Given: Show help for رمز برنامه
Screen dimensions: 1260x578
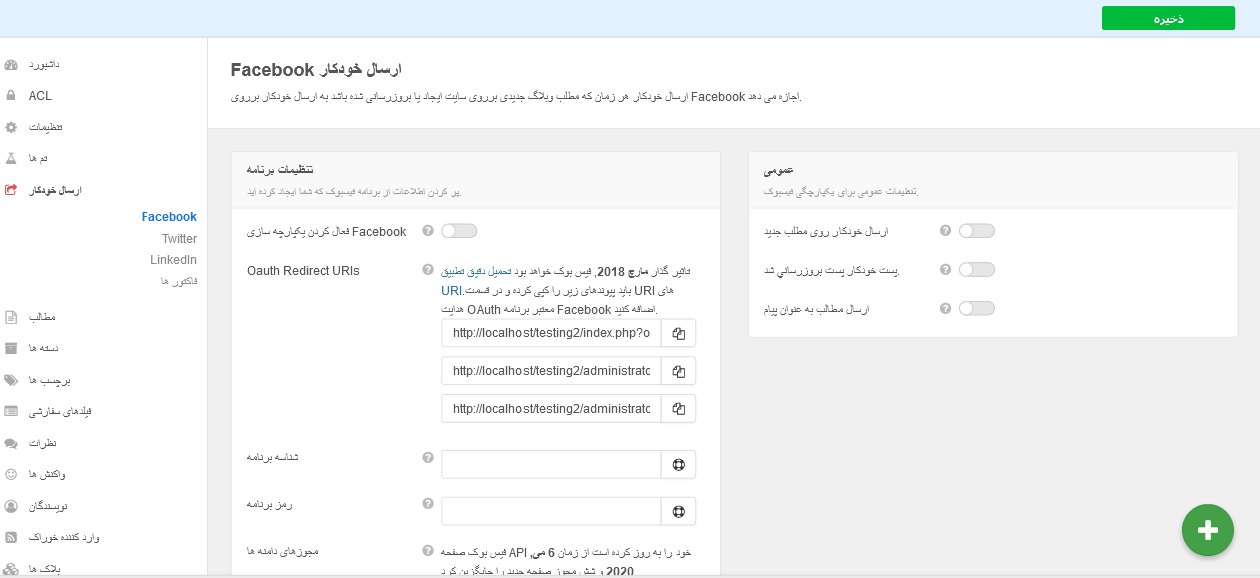Looking at the screenshot, I should click(428, 504).
